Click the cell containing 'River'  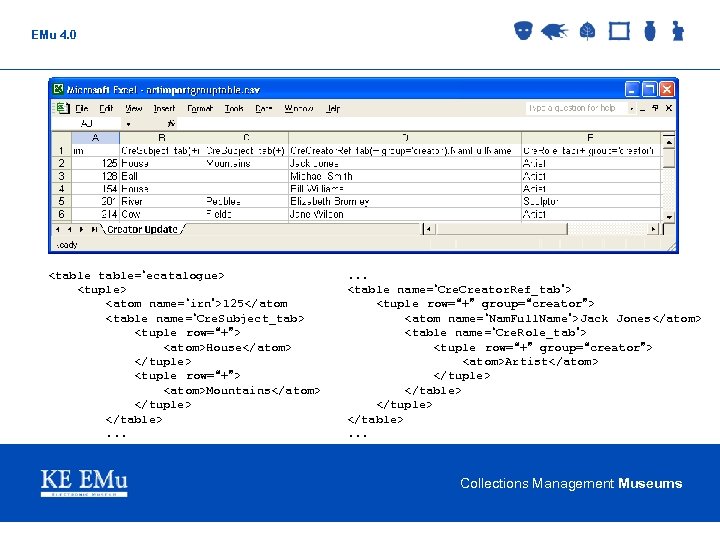[x=162, y=201]
